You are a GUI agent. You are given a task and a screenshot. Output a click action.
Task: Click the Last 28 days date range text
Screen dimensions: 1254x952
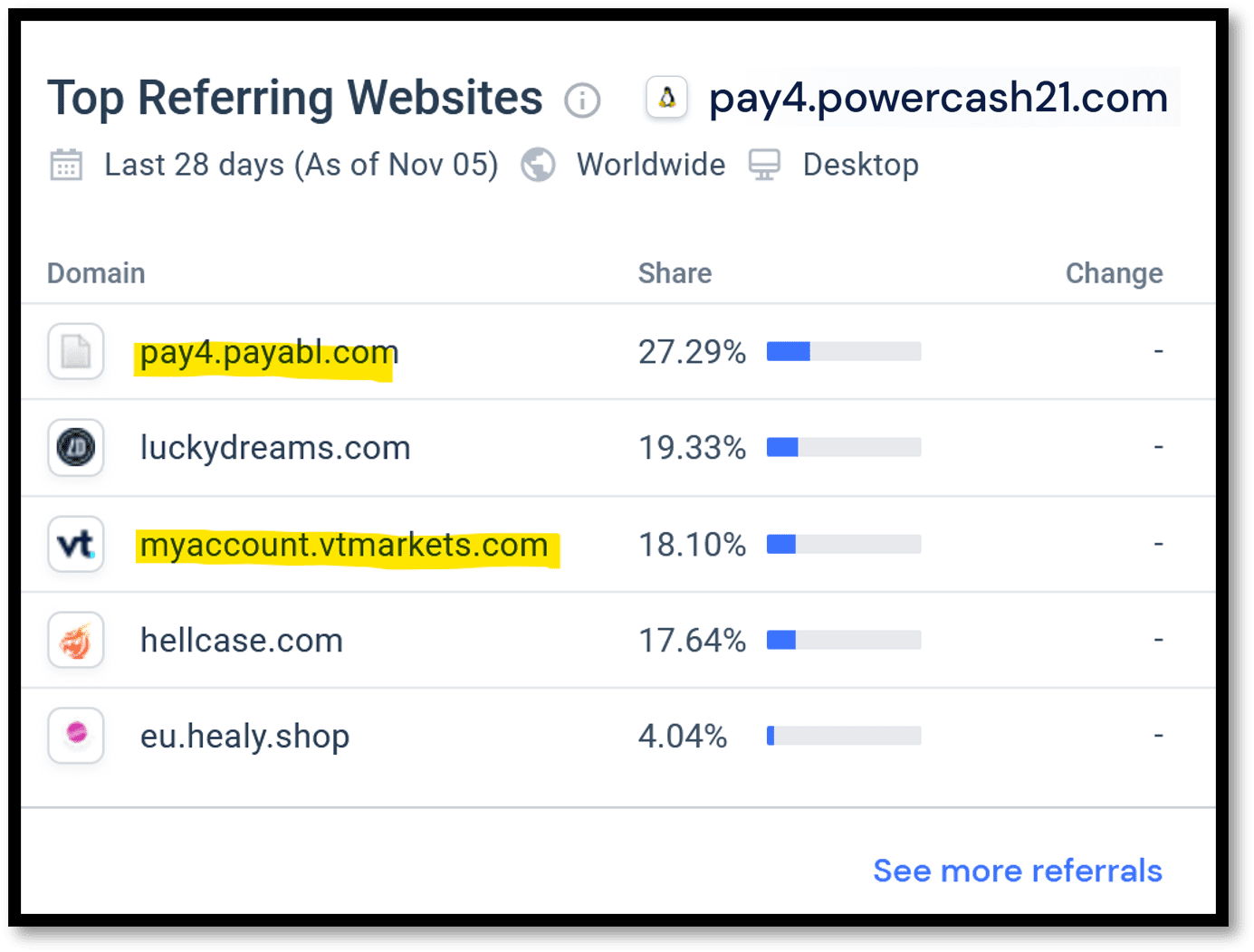(x=302, y=166)
